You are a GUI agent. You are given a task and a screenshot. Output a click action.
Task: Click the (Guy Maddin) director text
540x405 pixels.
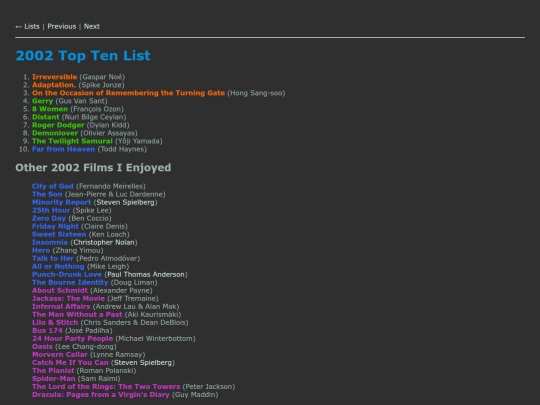click(195, 395)
